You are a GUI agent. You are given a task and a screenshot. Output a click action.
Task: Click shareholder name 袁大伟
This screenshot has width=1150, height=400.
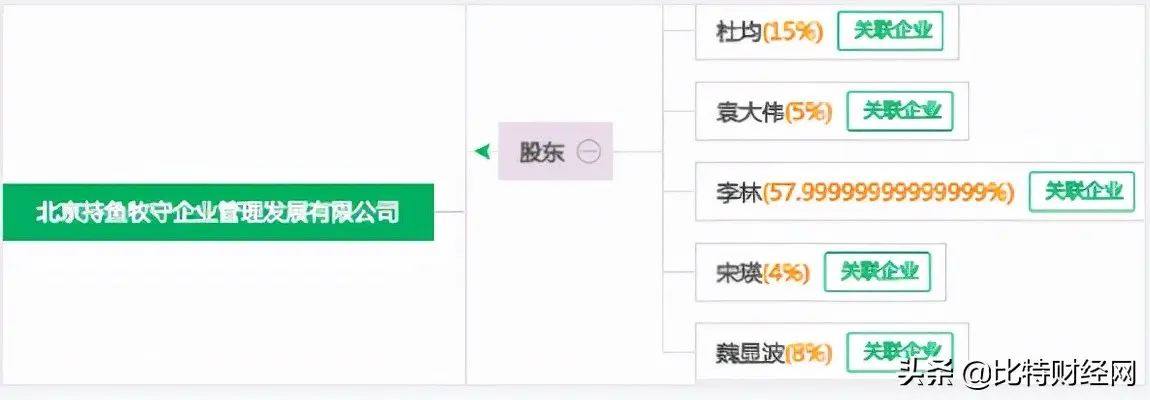pyautogui.click(x=750, y=113)
